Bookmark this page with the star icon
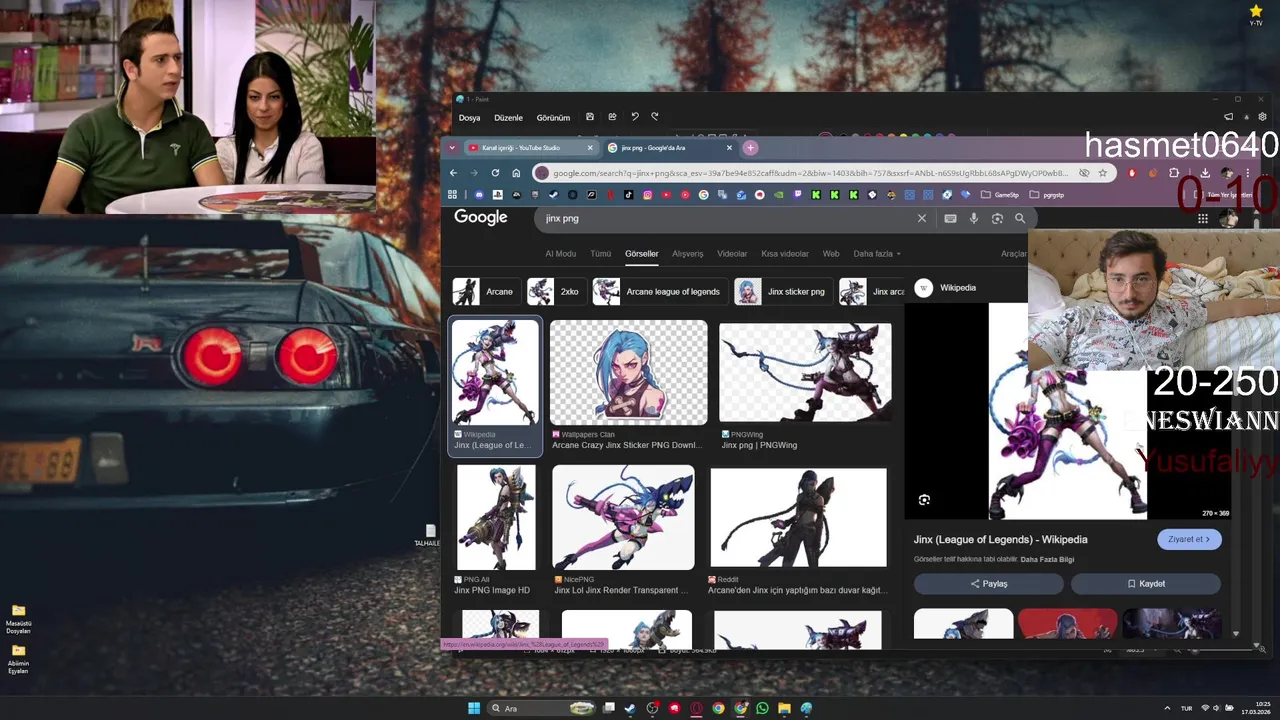This screenshot has width=1280, height=720. click(1103, 173)
